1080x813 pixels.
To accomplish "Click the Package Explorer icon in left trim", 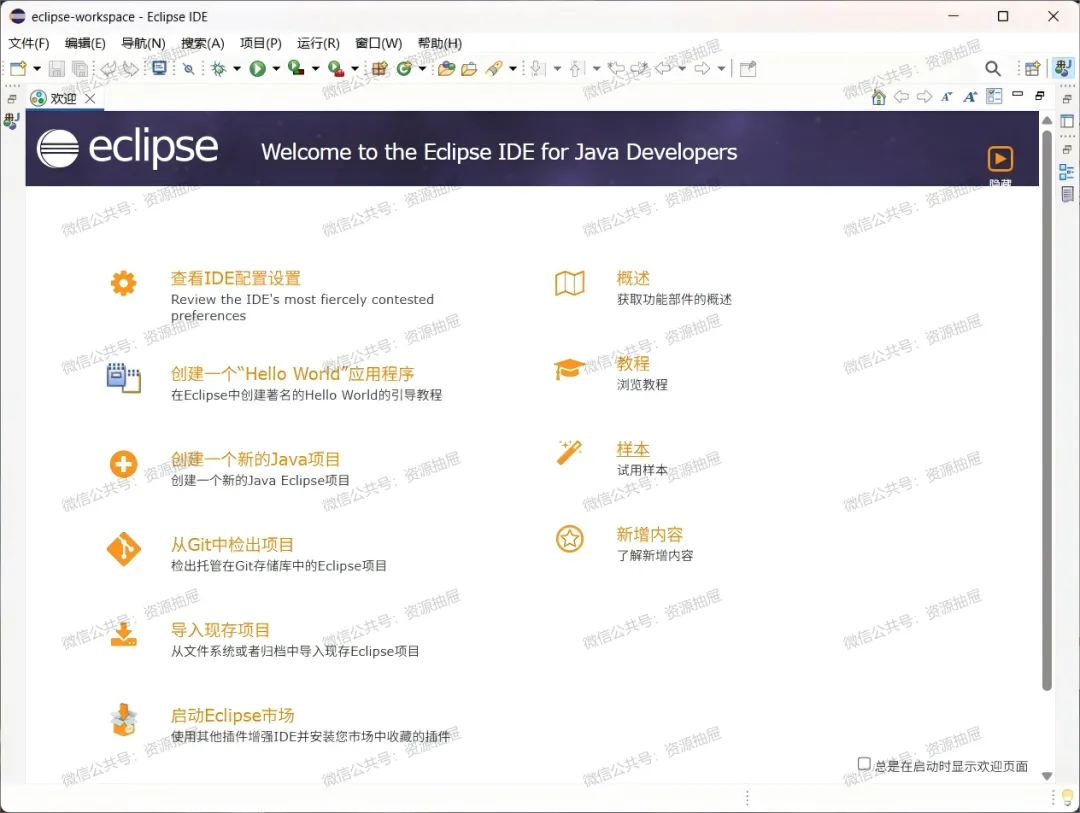I will click(12, 121).
